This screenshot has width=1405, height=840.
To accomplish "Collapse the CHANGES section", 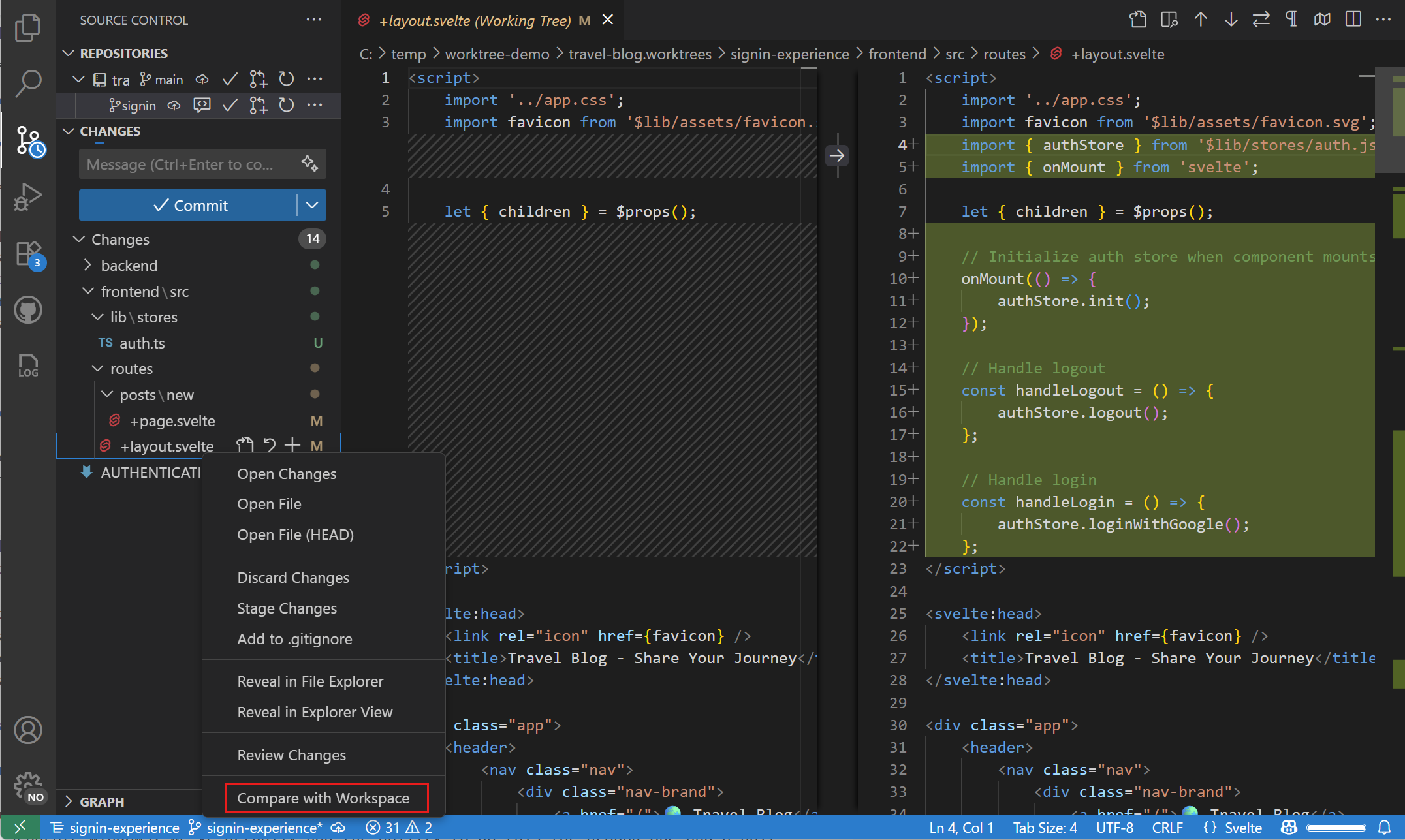I will pyautogui.click(x=68, y=131).
